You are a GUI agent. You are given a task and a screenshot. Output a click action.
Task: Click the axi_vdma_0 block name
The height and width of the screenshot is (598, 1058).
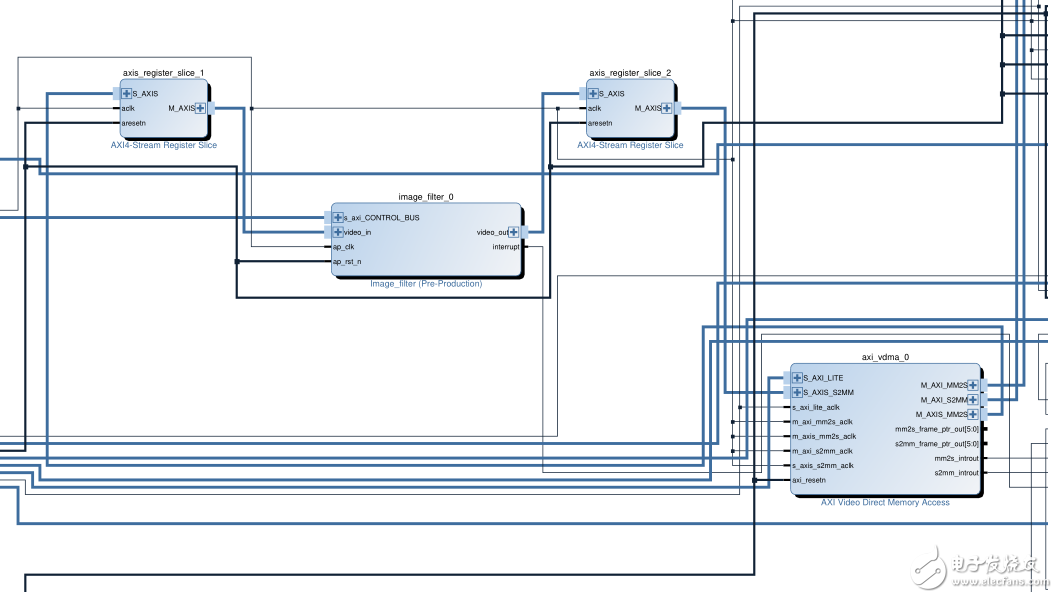click(x=885, y=357)
